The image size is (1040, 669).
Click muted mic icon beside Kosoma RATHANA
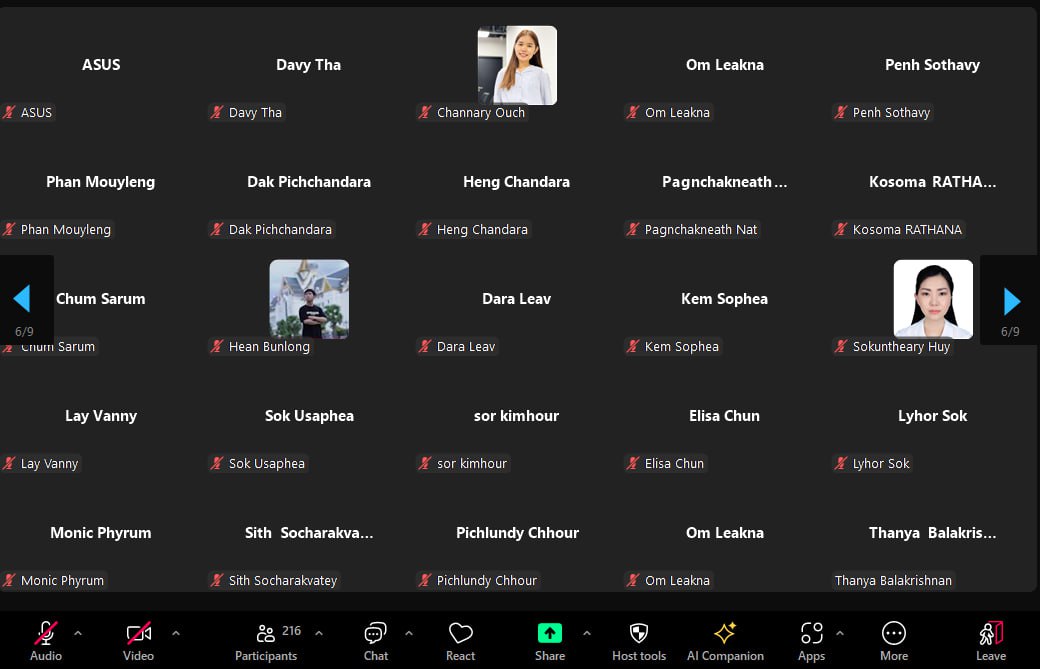pyautogui.click(x=841, y=229)
